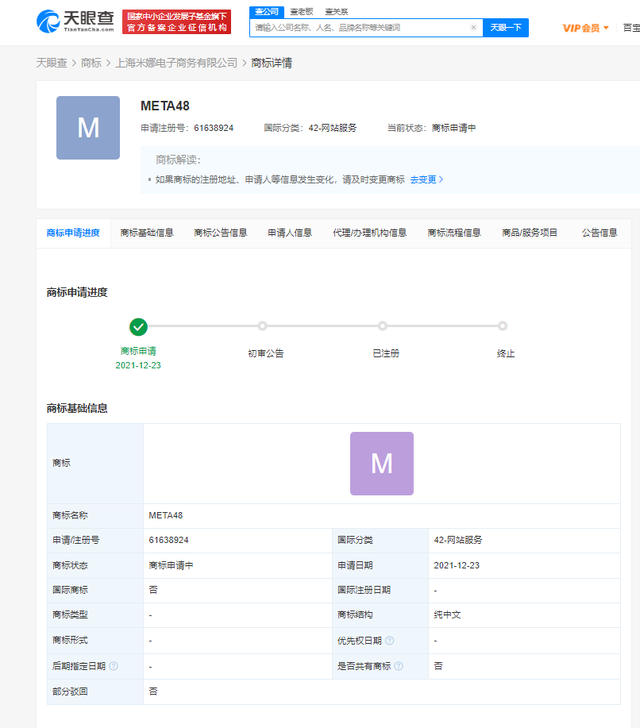The image size is (640, 728).
Task: Open the 申请人信息 tab
Action: [x=289, y=233]
